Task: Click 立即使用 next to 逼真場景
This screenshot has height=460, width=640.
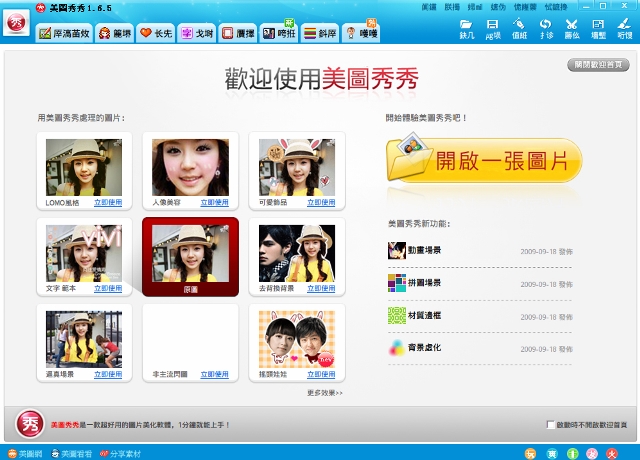Action: coord(108,374)
